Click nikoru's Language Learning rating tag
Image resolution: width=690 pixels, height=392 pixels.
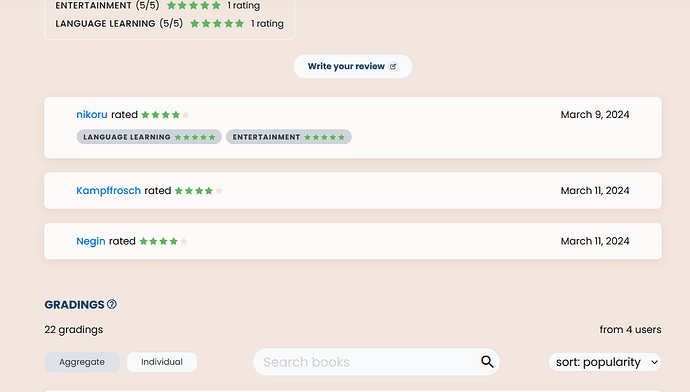(149, 137)
